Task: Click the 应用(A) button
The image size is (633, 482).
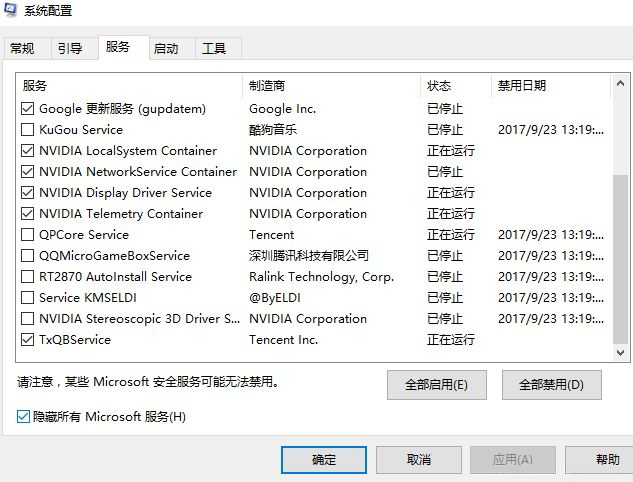Action: click(x=513, y=459)
